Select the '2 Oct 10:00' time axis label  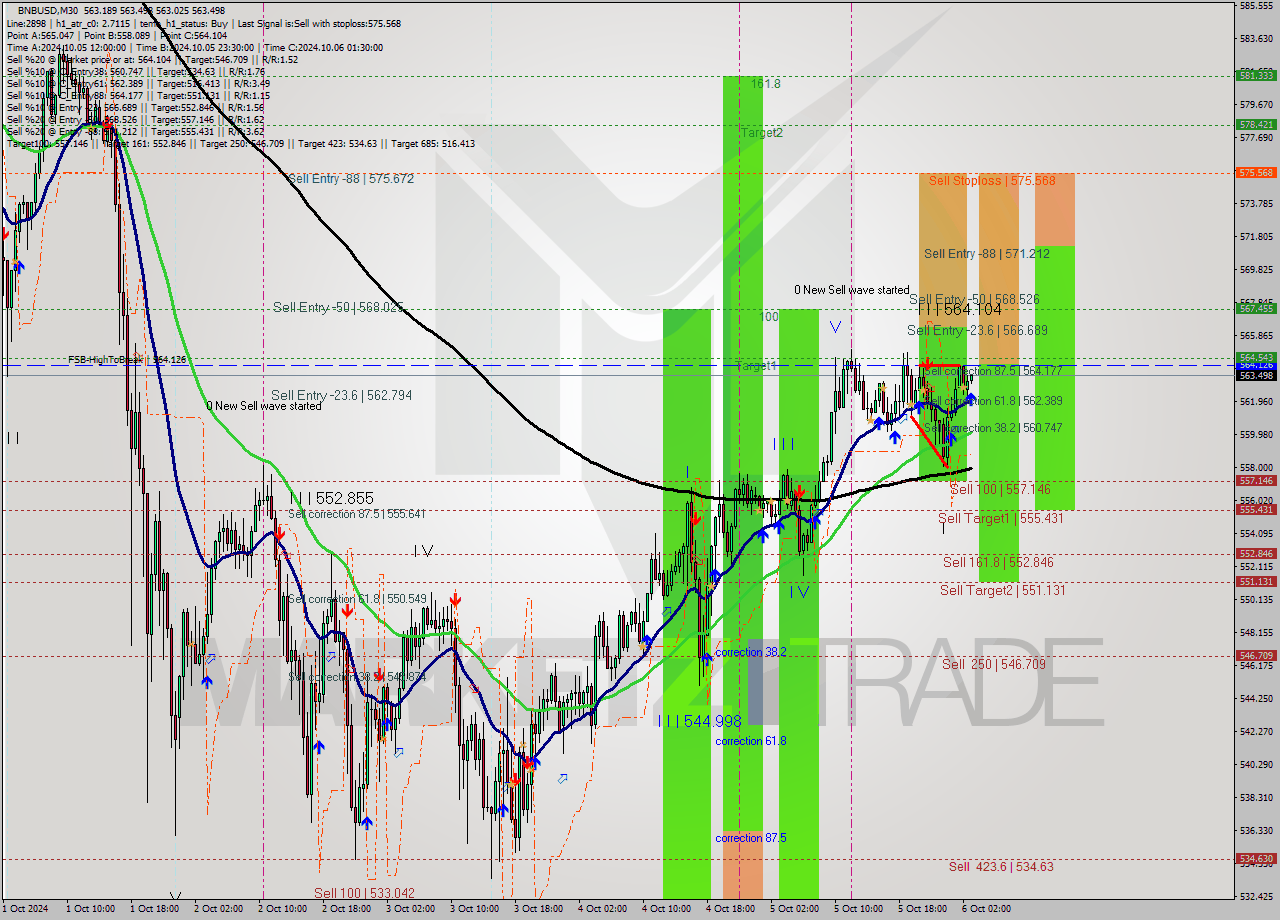point(283,909)
